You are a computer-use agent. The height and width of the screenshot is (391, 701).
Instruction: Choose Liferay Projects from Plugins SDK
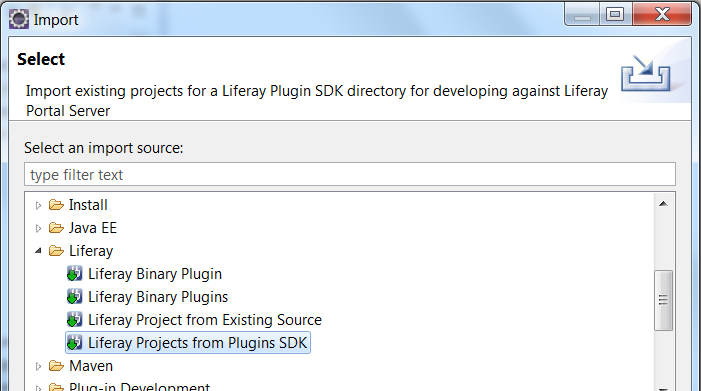pyautogui.click(x=197, y=343)
